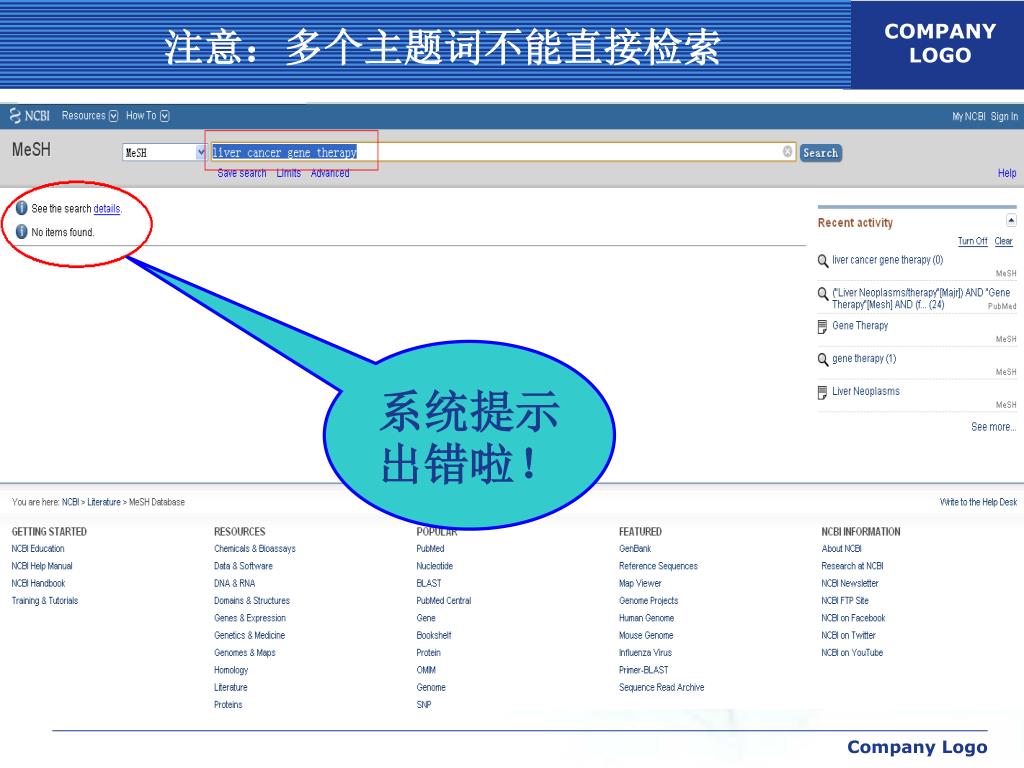
Task: Open recent search liver cancer gene therapy (0)
Action: coord(887,260)
